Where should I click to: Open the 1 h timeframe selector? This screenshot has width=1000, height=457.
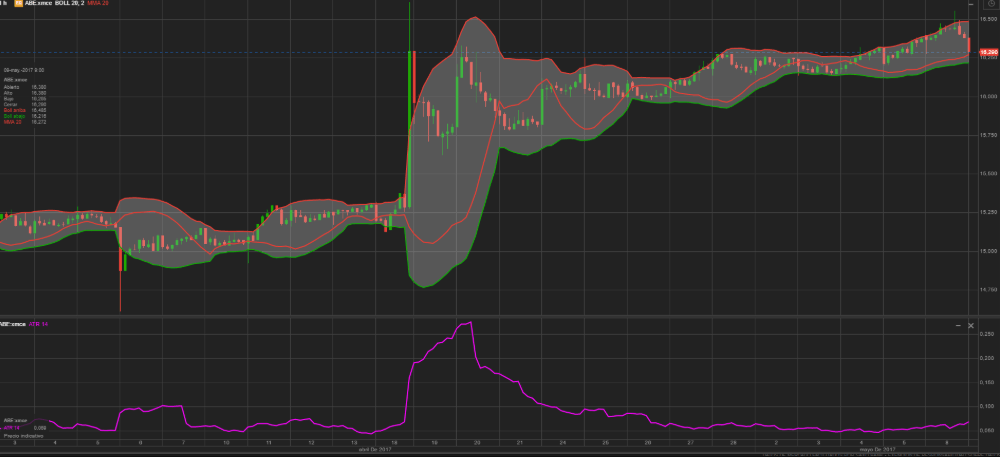click(4, 4)
